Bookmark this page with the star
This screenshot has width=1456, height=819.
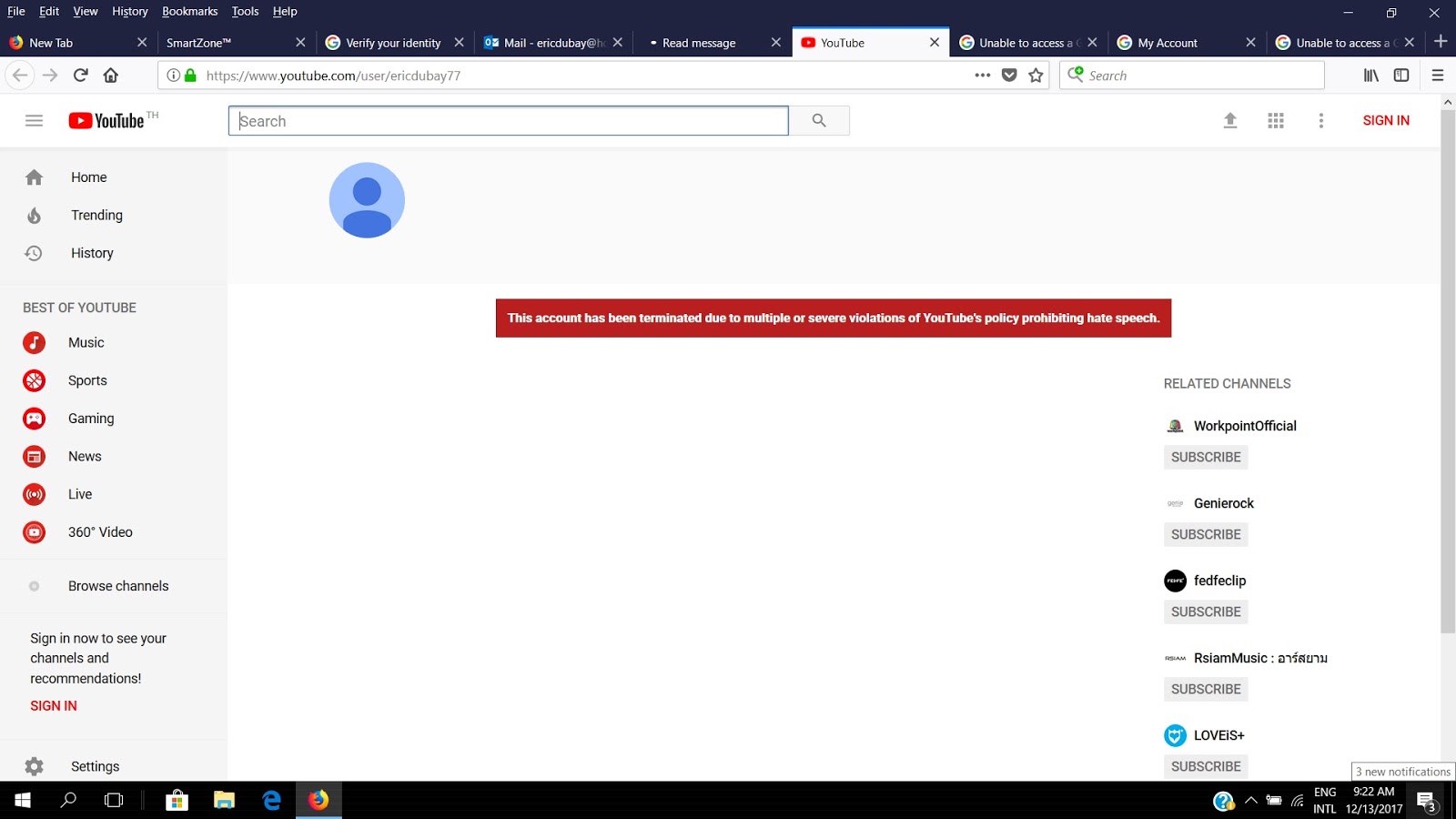1036,76
